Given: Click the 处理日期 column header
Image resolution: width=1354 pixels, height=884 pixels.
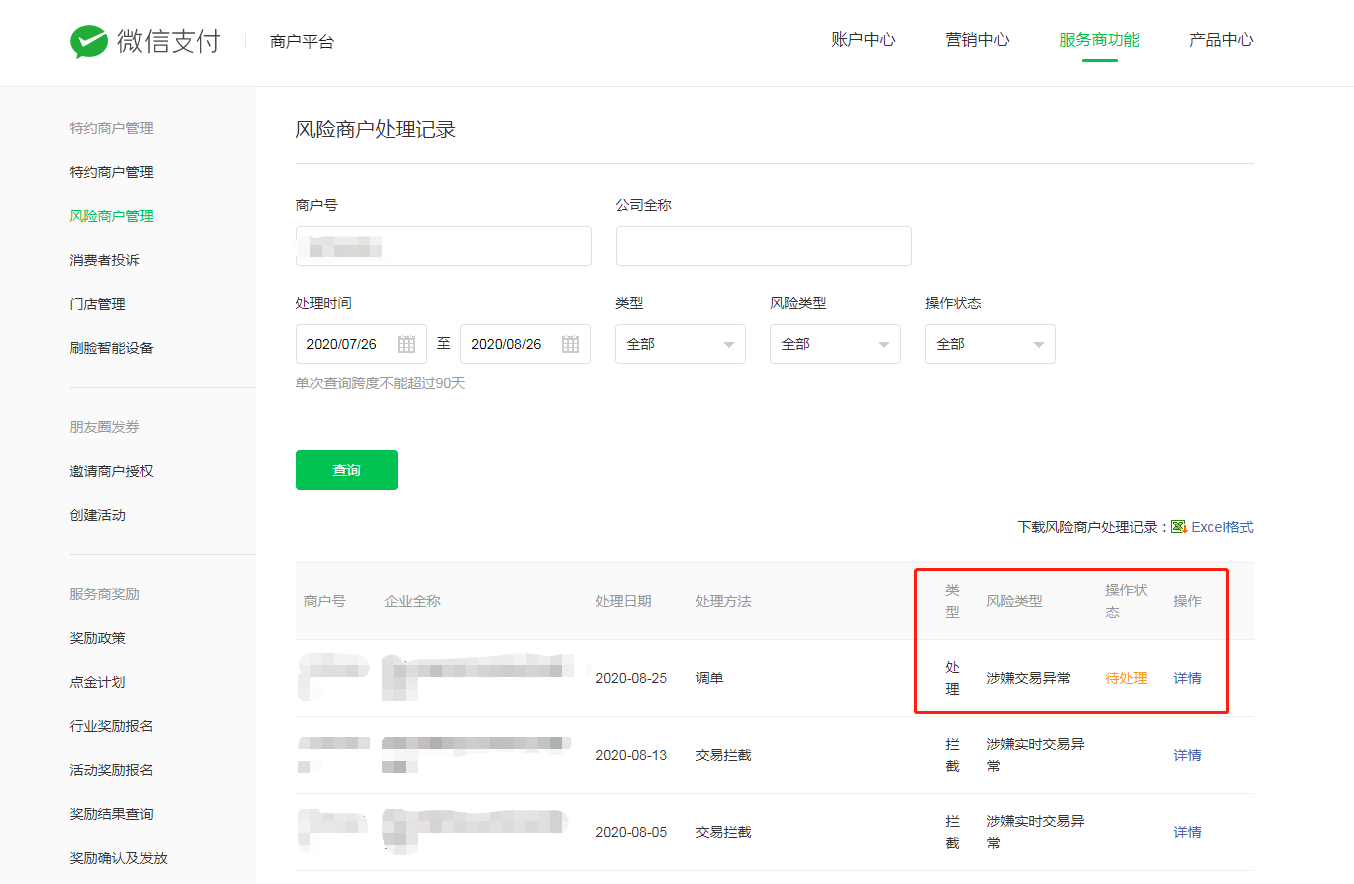Looking at the screenshot, I should pos(623,601).
